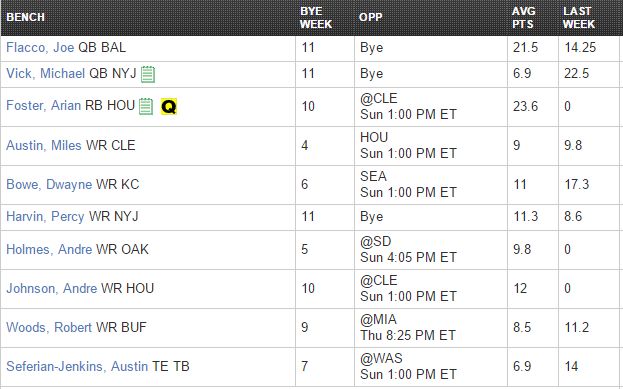Click the Percy Harvin player link
623x389 pixels.
point(45,217)
